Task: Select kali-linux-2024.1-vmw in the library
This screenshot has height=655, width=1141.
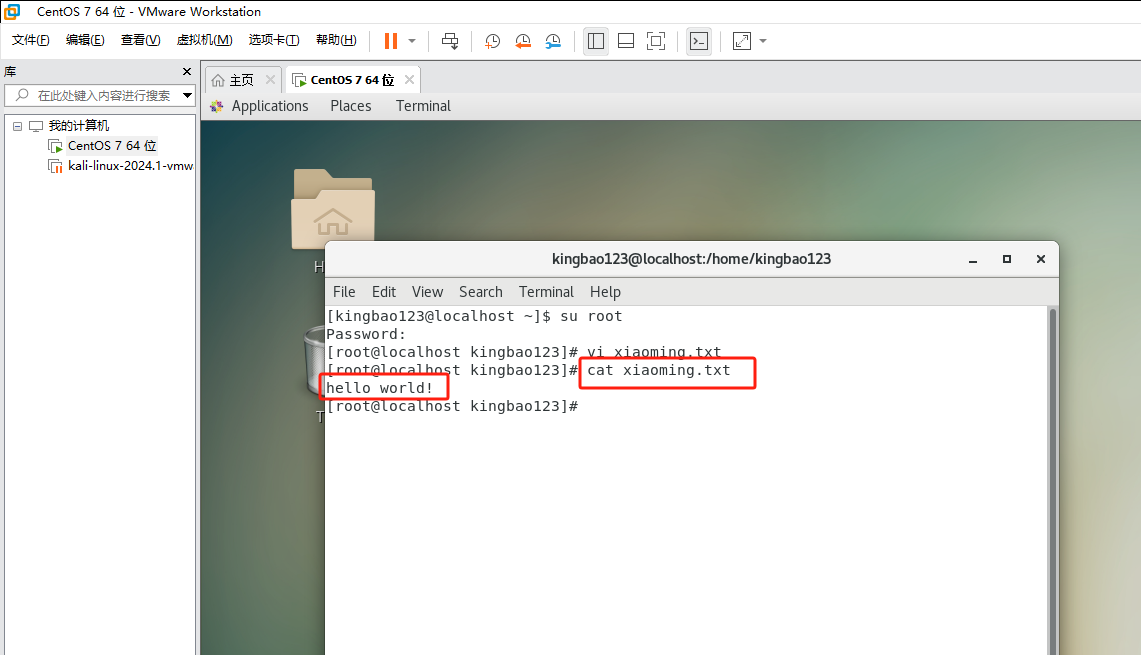Action: tap(130, 166)
